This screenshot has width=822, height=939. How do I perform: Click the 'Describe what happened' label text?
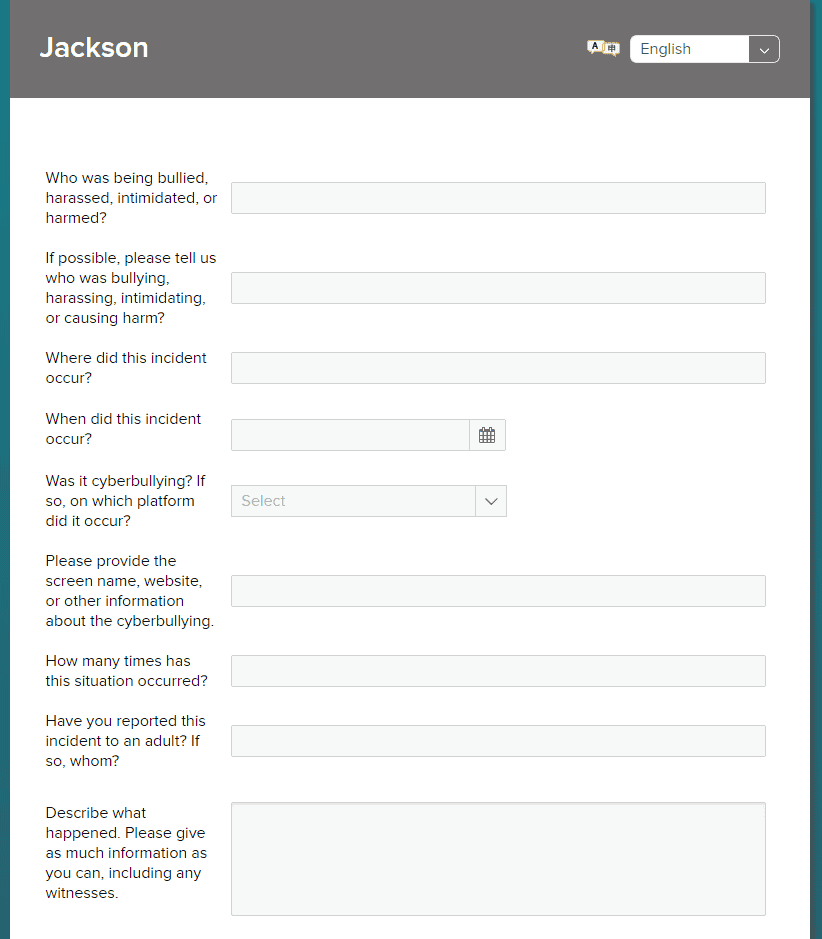[125, 853]
